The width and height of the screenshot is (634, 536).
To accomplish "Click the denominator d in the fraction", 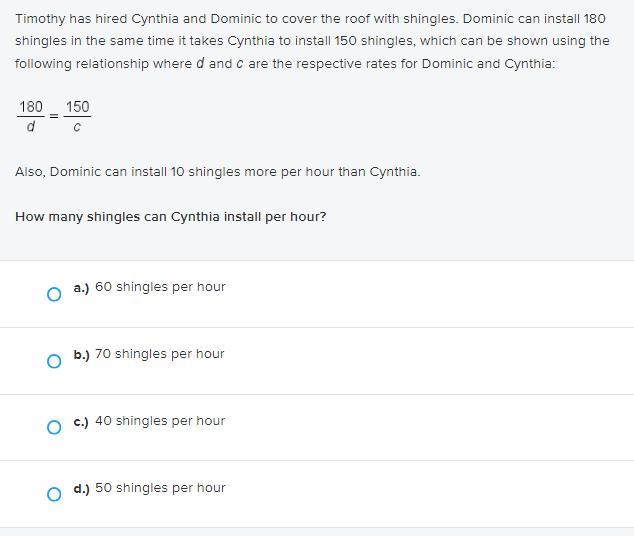I will 31,127.
